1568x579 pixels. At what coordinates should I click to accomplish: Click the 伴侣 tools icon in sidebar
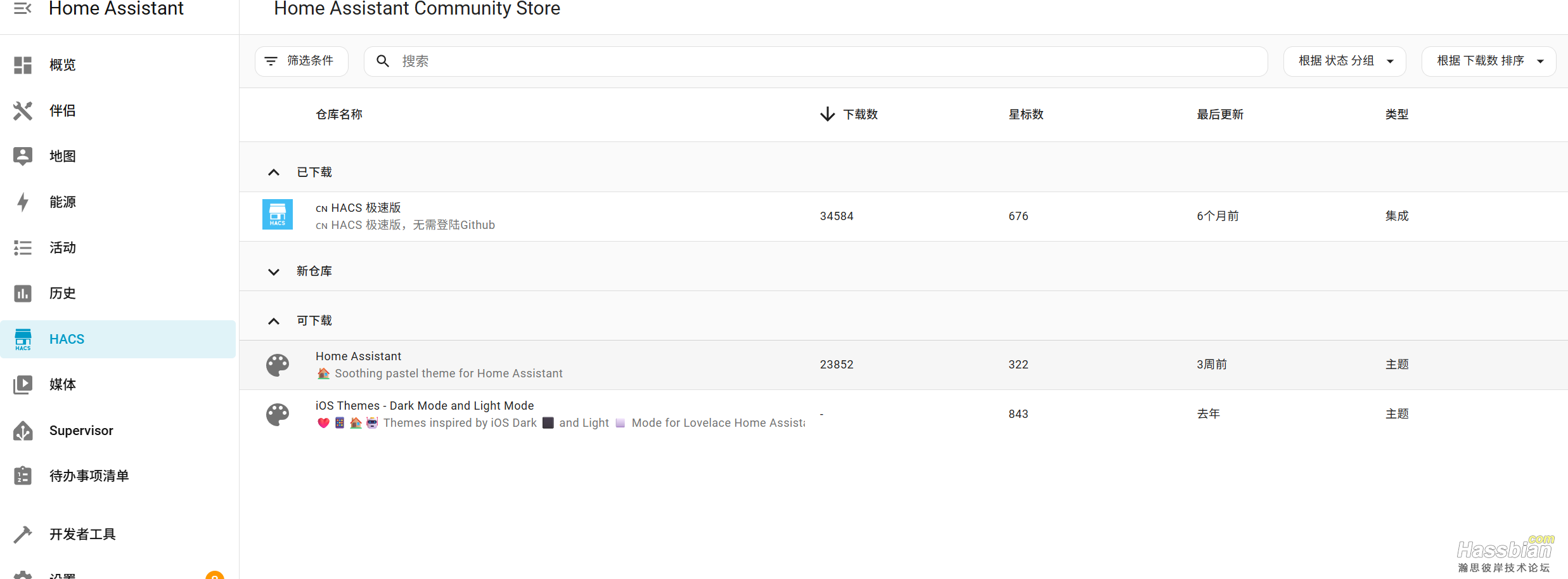(x=23, y=110)
